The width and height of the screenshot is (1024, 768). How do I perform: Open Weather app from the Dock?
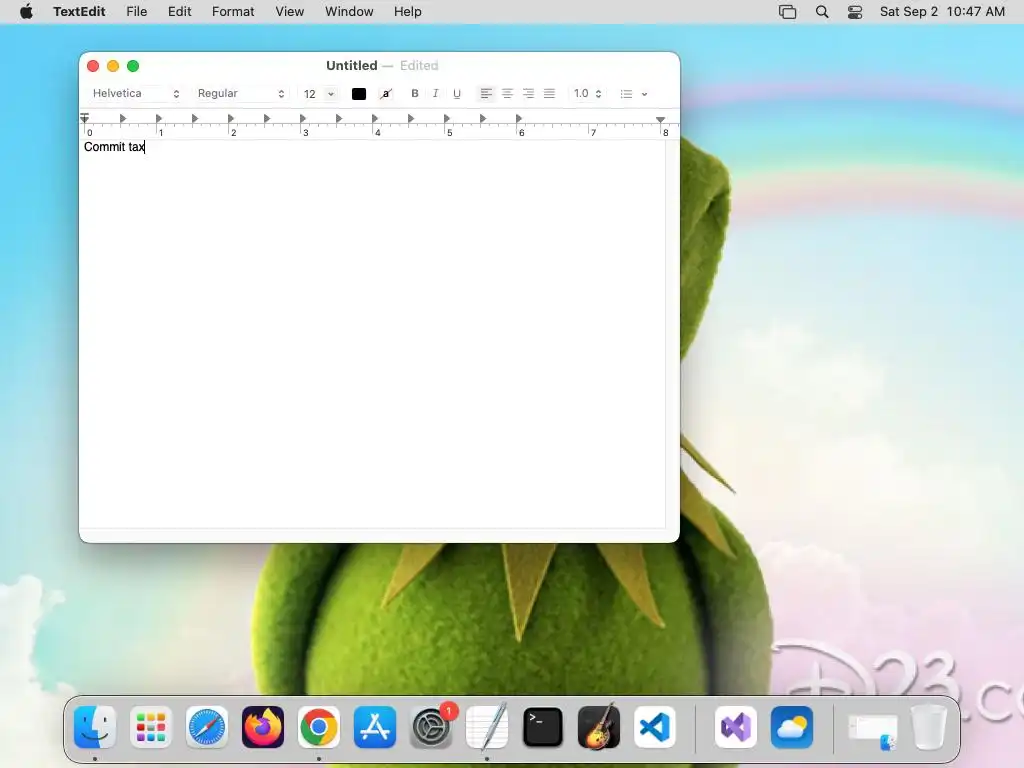point(792,727)
